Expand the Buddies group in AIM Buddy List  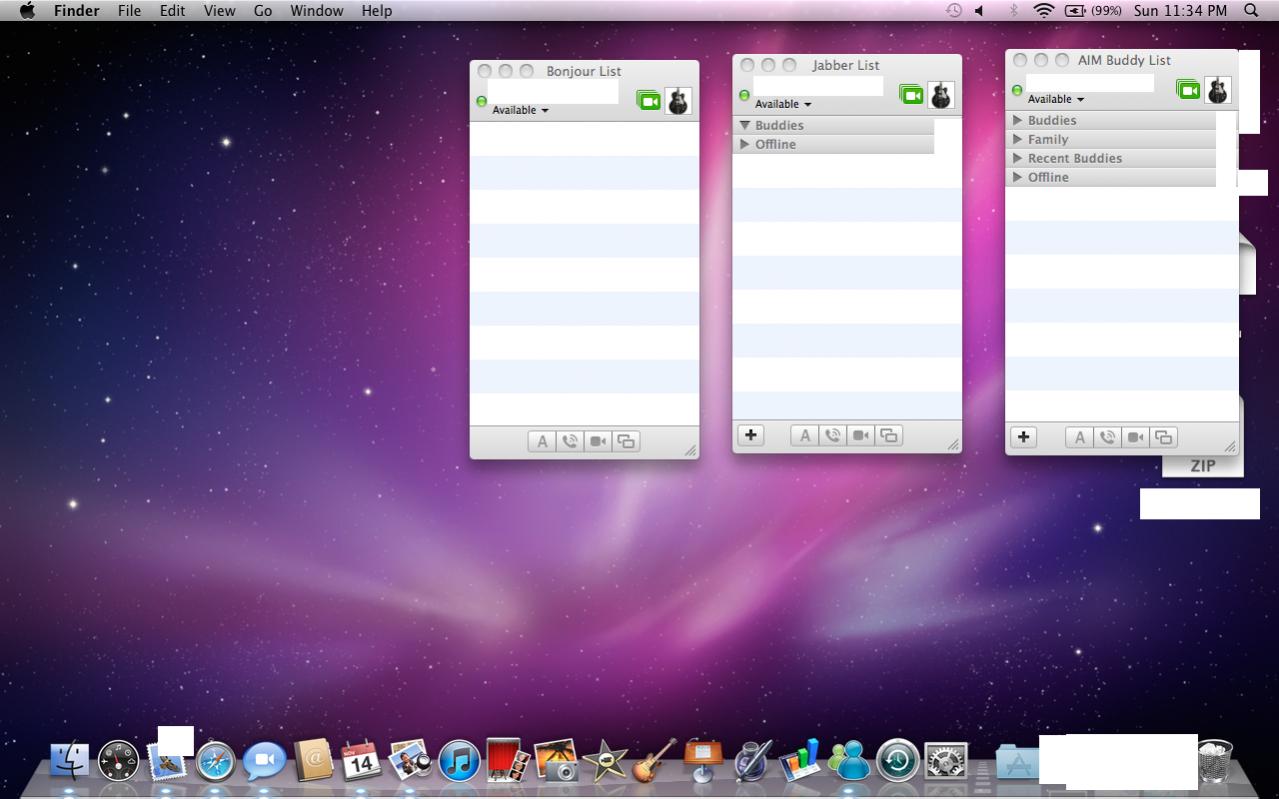(1018, 120)
